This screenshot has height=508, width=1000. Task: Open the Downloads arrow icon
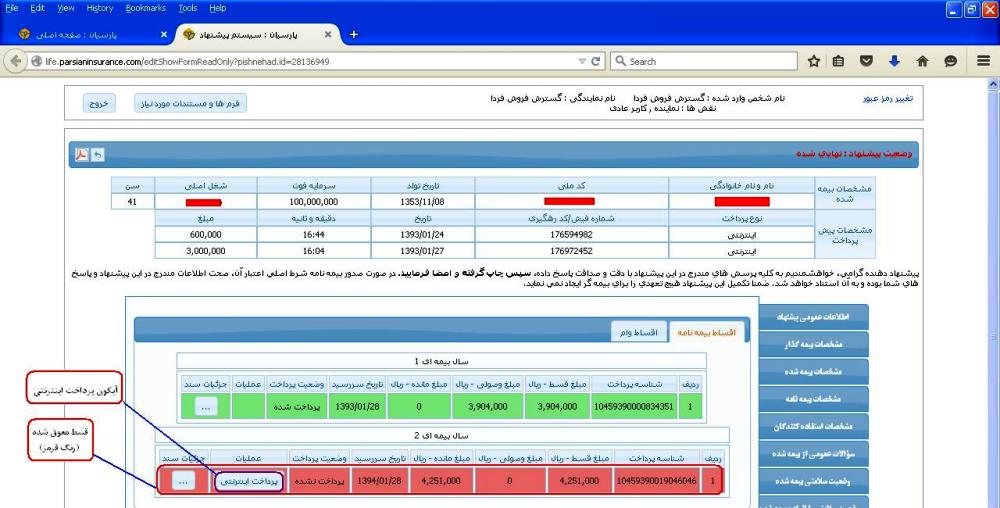coord(894,61)
